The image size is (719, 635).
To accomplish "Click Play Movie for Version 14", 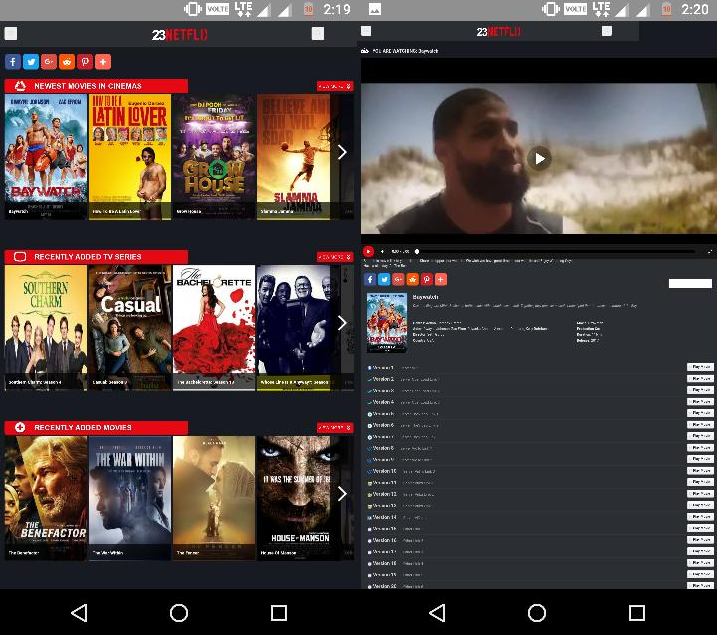I will (x=700, y=517).
